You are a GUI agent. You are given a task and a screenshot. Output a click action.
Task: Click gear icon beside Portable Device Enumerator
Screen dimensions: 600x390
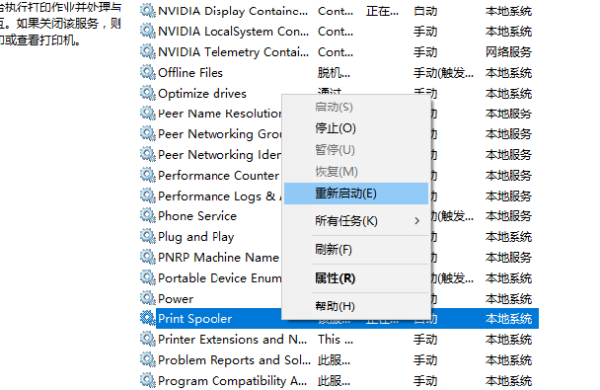148,278
